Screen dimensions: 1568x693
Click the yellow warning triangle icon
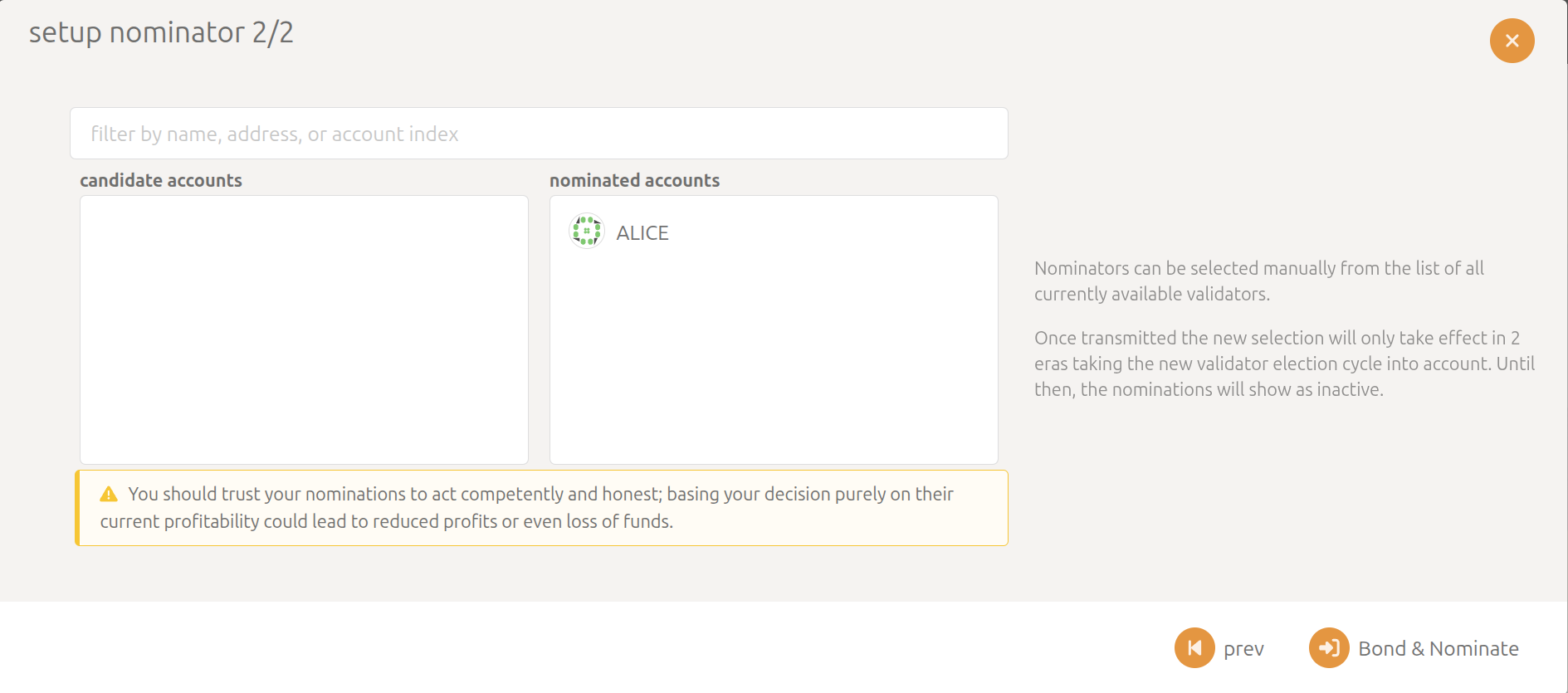(x=109, y=495)
